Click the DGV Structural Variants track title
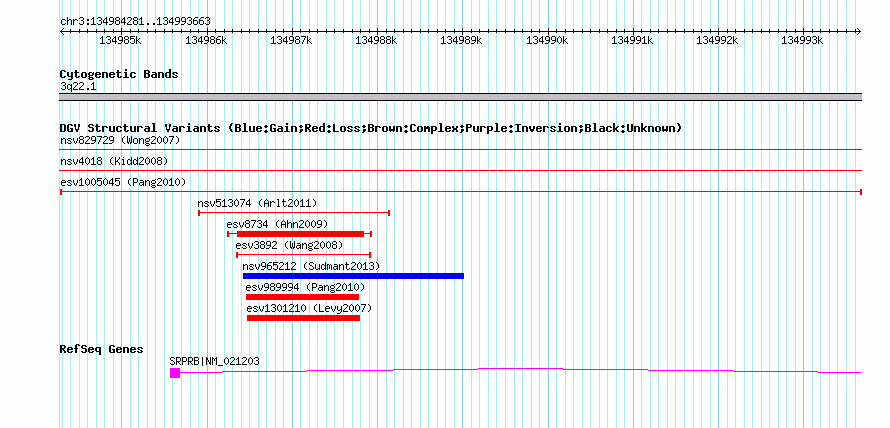Viewport: 890px width, 428px height. (371, 128)
